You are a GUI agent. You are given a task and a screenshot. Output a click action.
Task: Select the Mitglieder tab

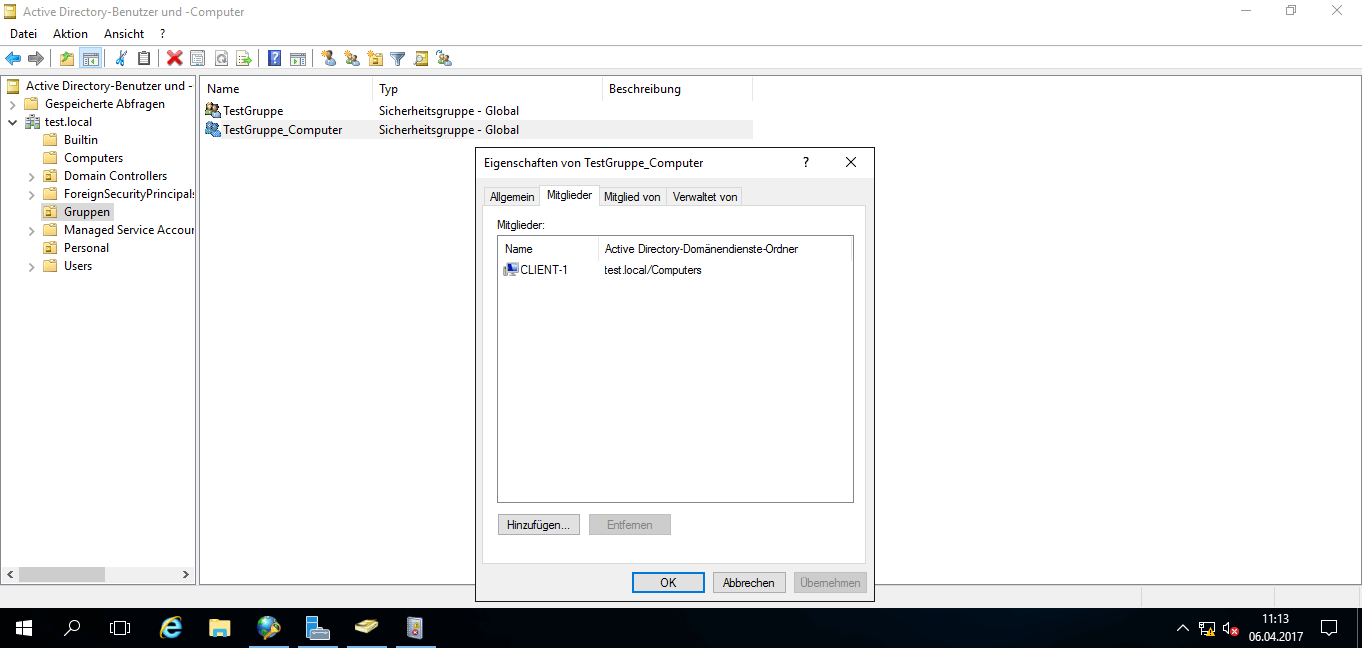[x=569, y=195]
